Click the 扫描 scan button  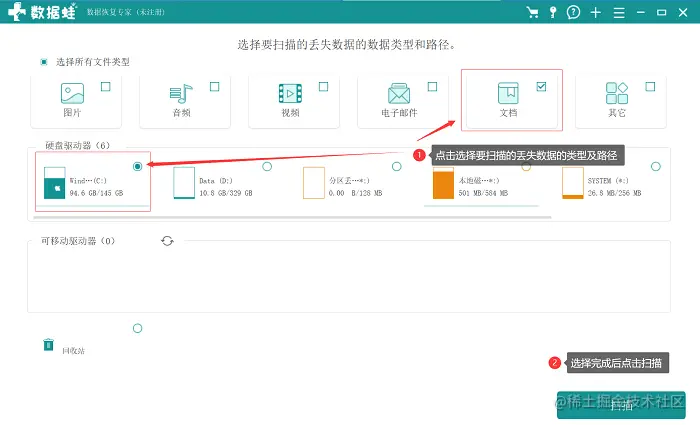621,405
